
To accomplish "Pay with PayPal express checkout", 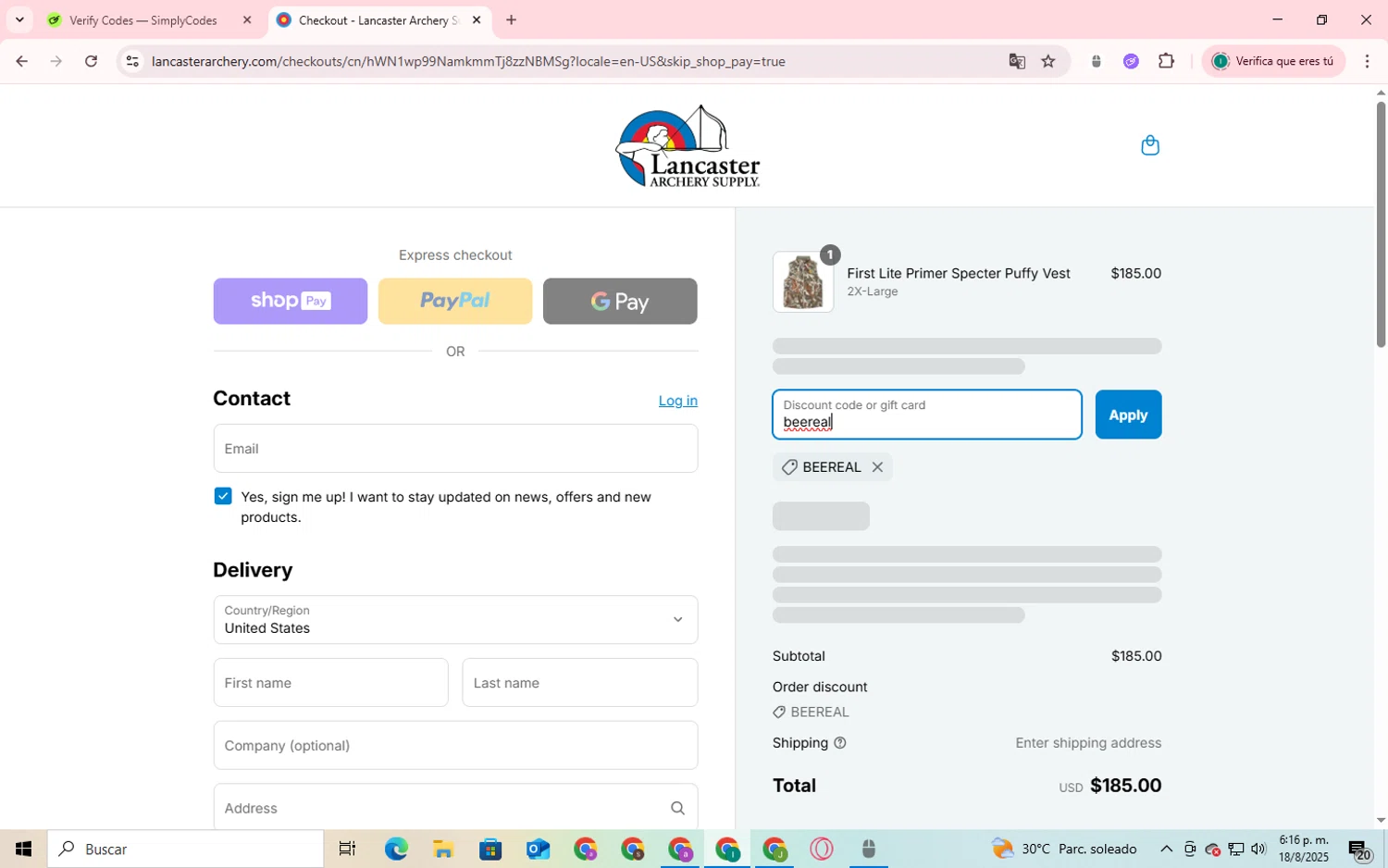I will coord(455,301).
